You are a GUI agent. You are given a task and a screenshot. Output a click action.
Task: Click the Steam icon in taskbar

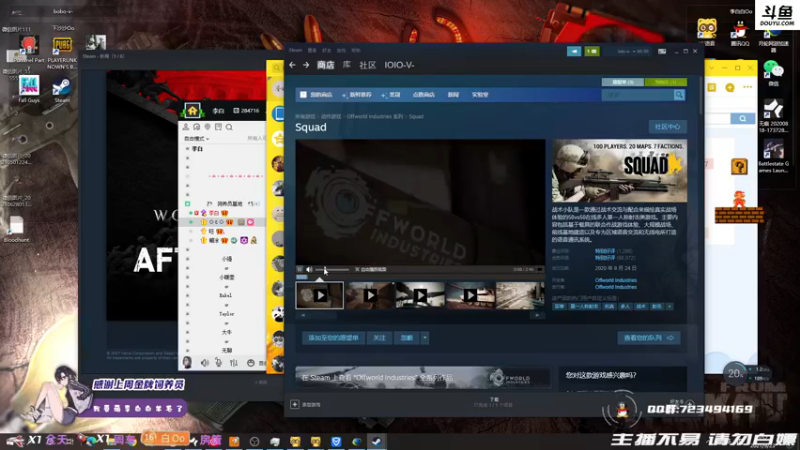point(377,441)
